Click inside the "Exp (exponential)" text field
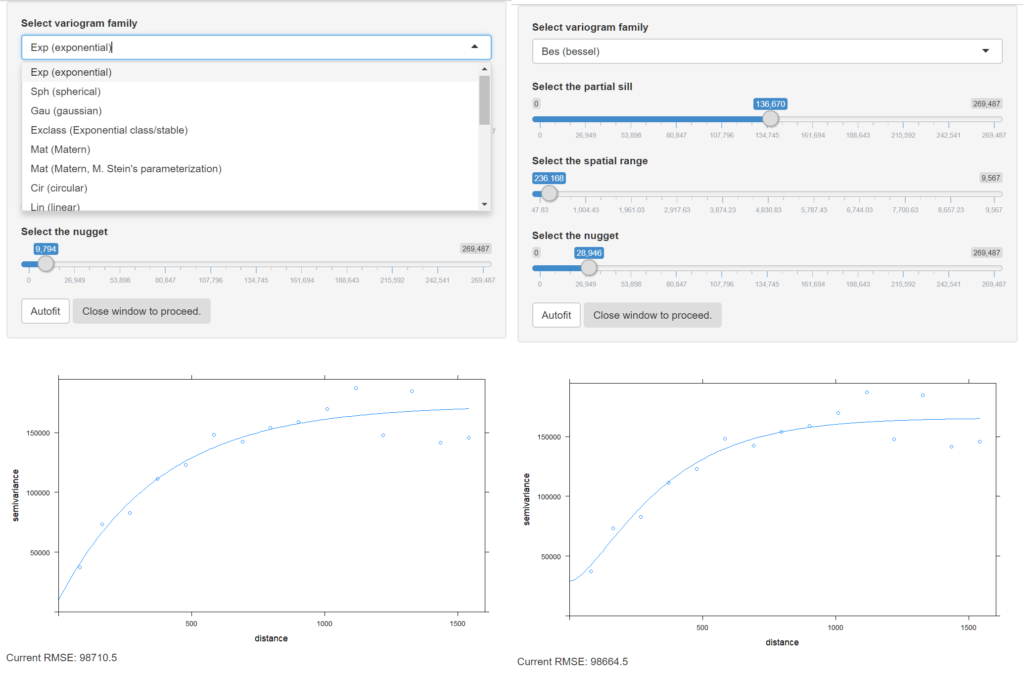The height and width of the screenshot is (681, 1024). (x=200, y=46)
